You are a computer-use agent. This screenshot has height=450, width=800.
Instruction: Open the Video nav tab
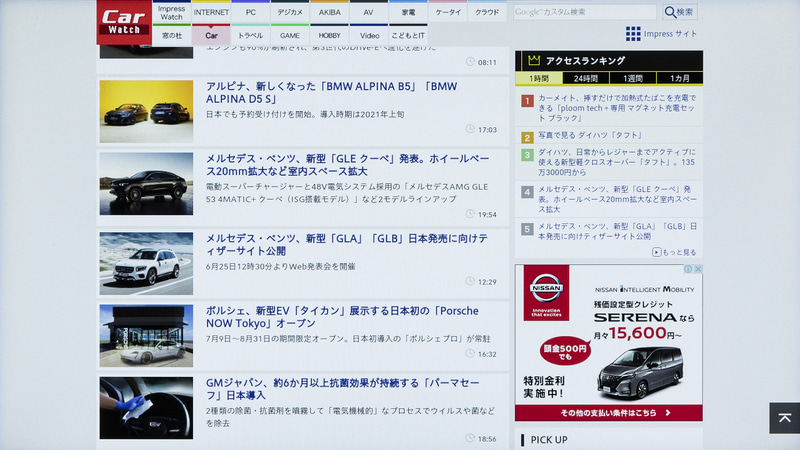[369, 35]
